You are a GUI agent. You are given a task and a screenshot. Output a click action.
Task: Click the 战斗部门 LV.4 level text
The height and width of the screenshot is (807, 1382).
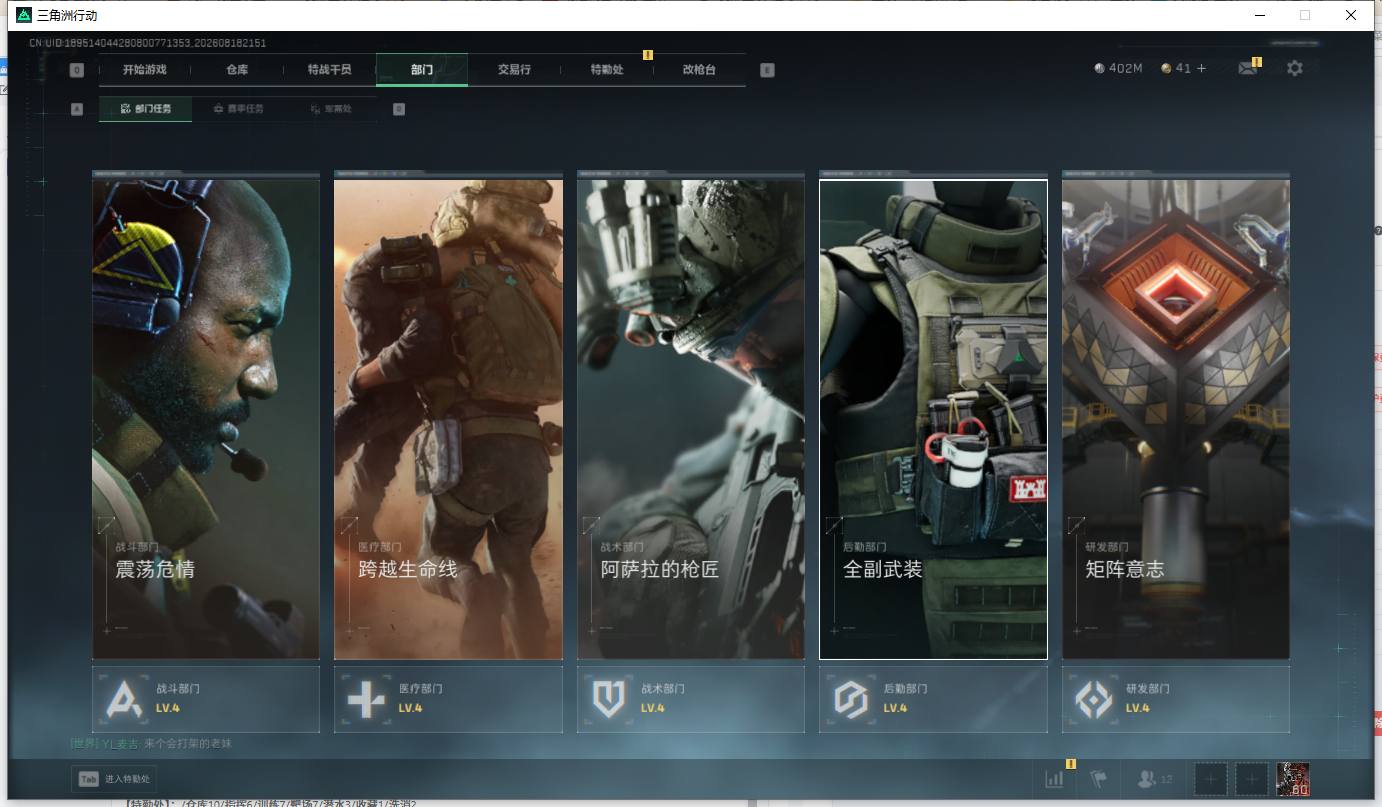[x=168, y=708]
